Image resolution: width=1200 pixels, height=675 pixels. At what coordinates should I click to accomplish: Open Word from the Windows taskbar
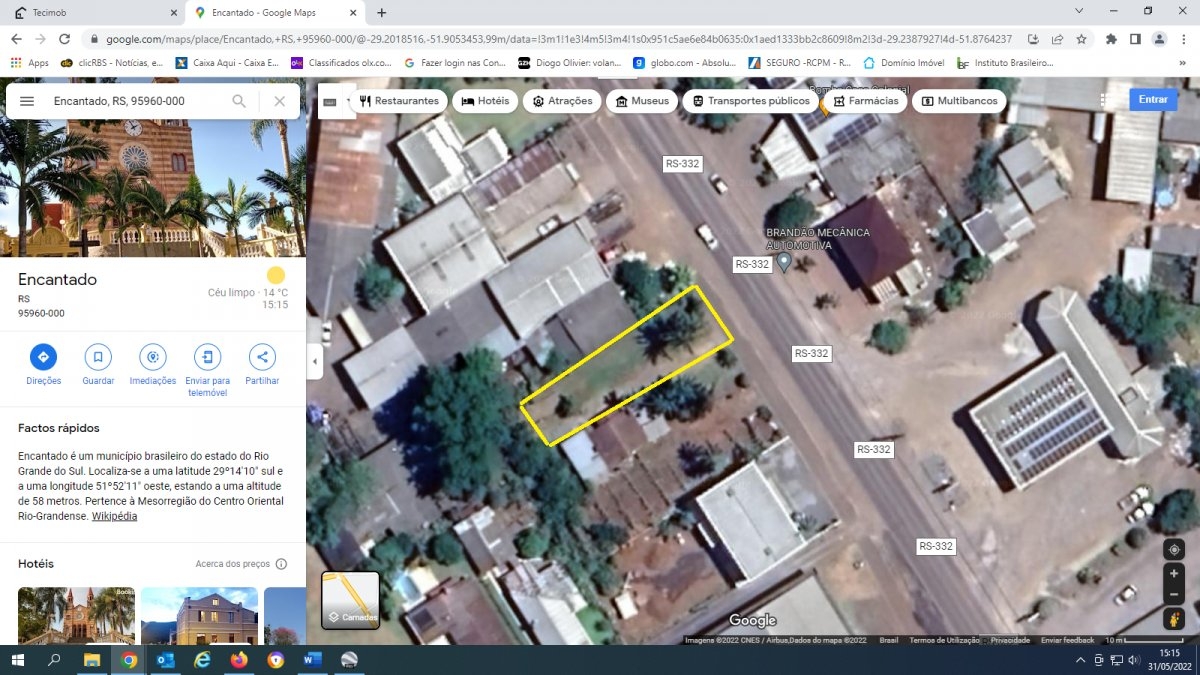[x=311, y=660]
